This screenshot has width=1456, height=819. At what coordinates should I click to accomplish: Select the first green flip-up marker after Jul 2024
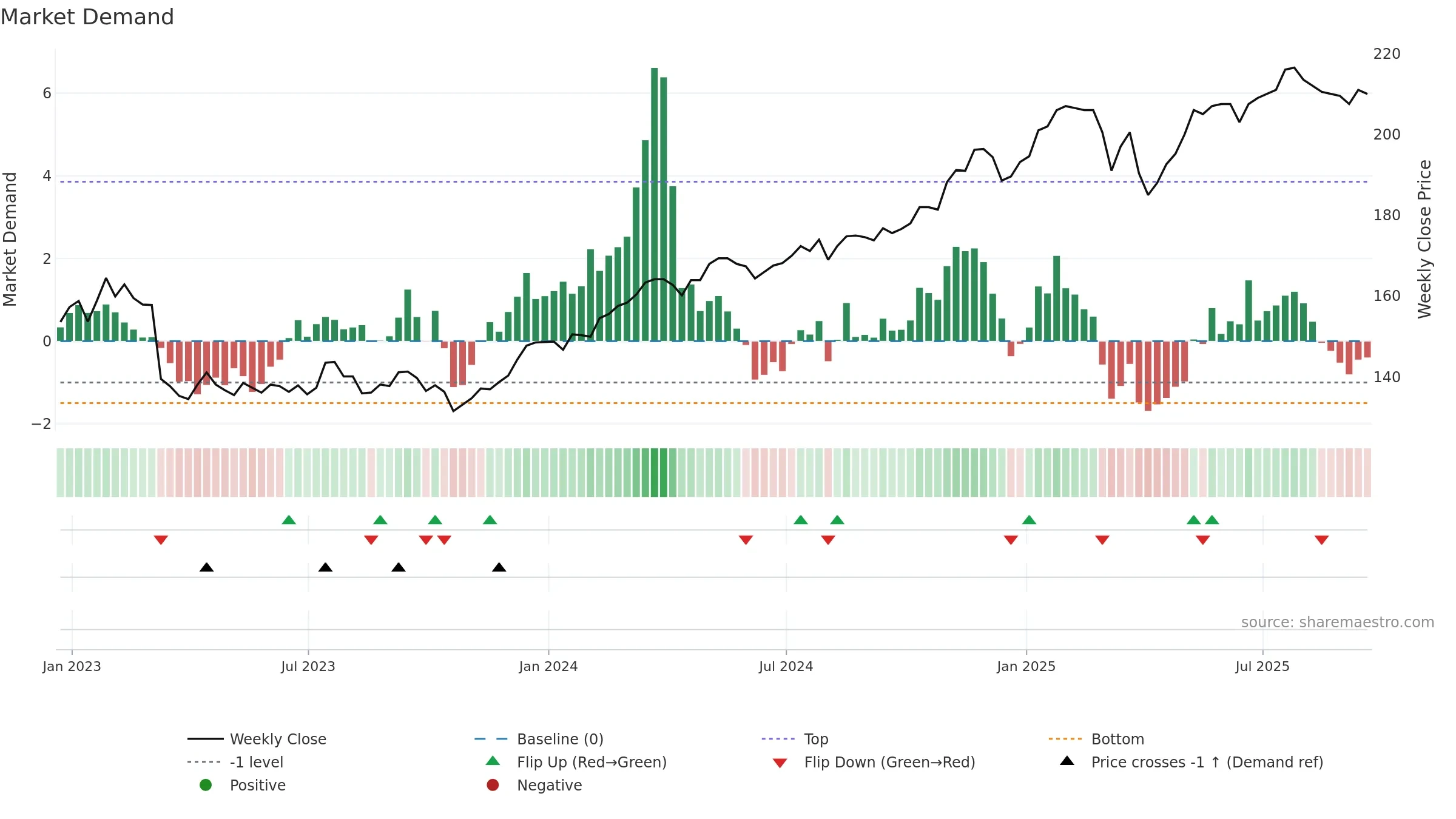pyautogui.click(x=801, y=520)
